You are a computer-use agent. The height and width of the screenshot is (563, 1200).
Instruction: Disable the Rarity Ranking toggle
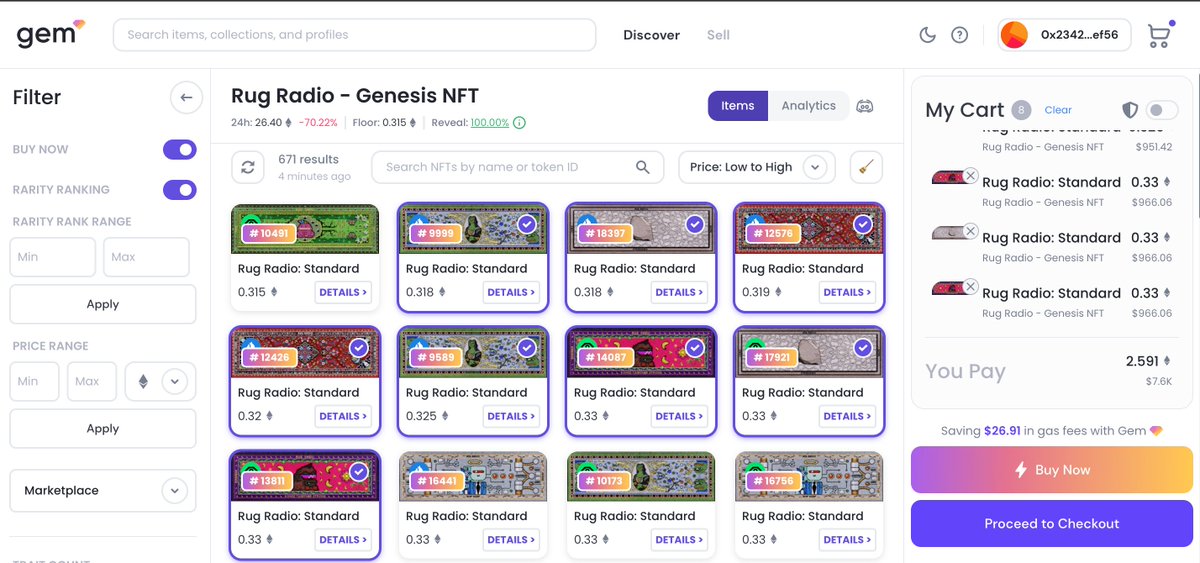(x=180, y=189)
